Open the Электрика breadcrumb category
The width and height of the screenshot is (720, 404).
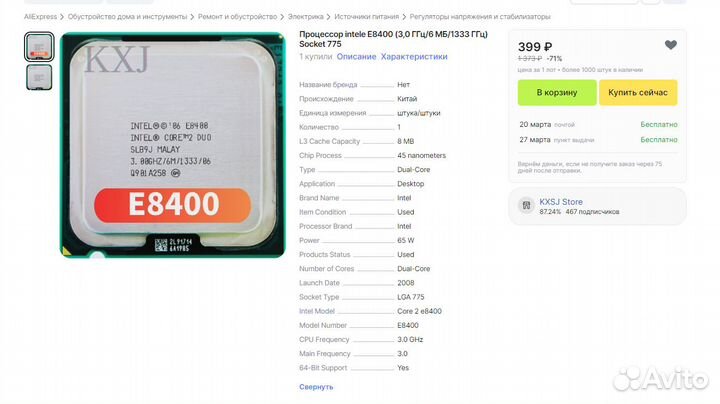point(305,17)
